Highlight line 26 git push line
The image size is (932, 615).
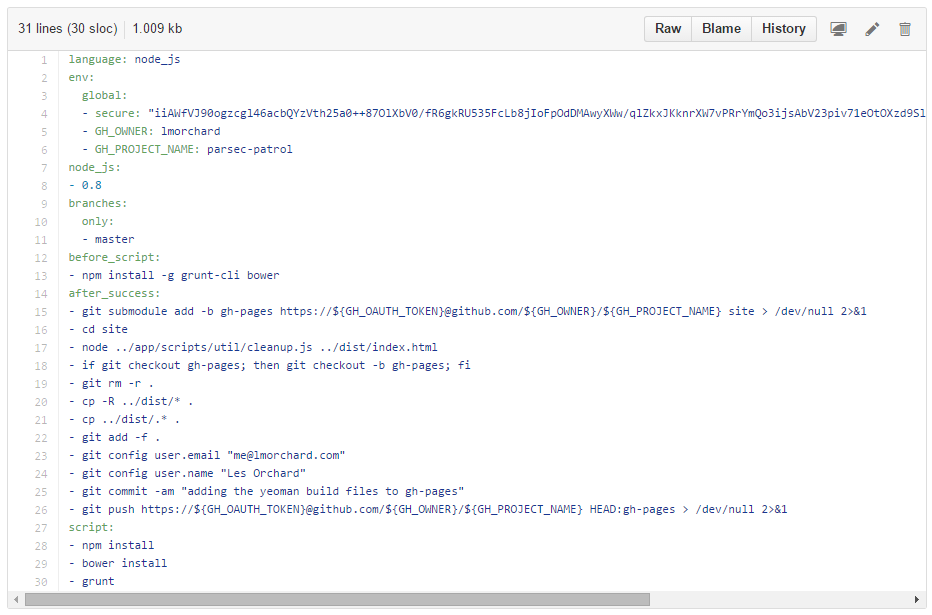pos(41,510)
